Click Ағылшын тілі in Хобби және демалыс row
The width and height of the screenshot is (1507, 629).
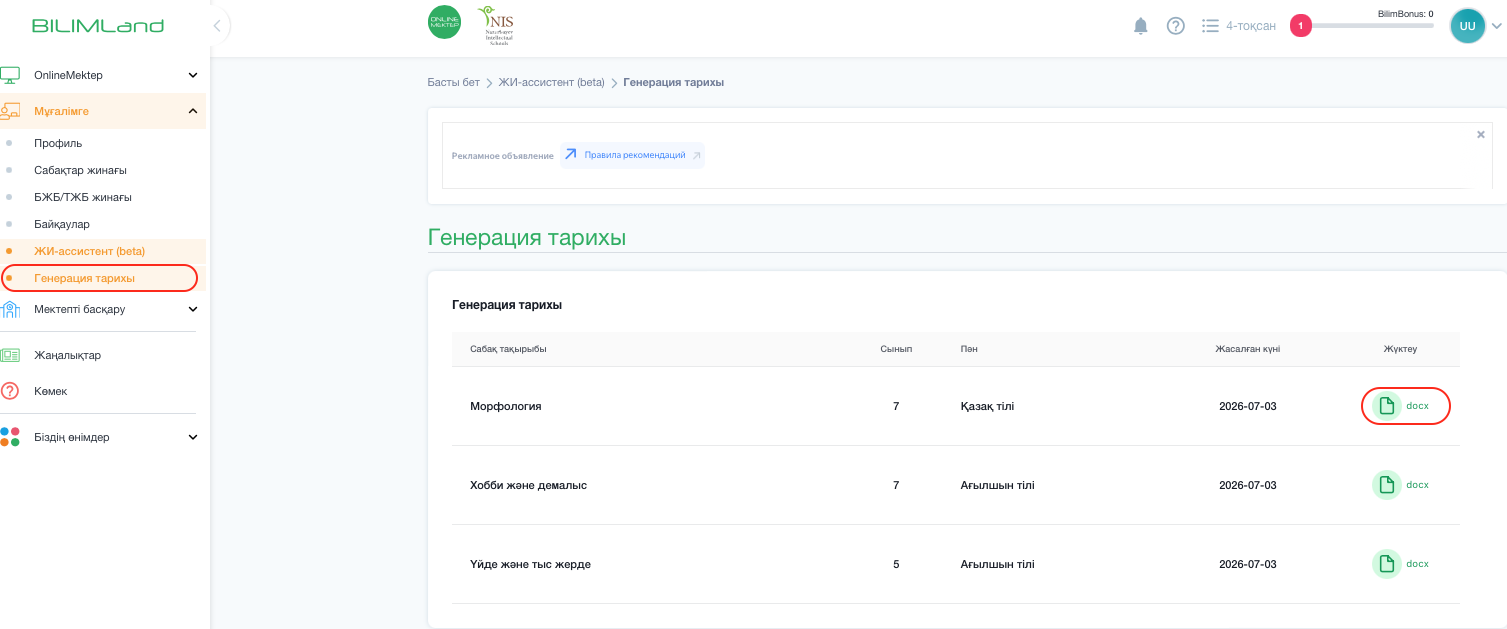coord(997,485)
